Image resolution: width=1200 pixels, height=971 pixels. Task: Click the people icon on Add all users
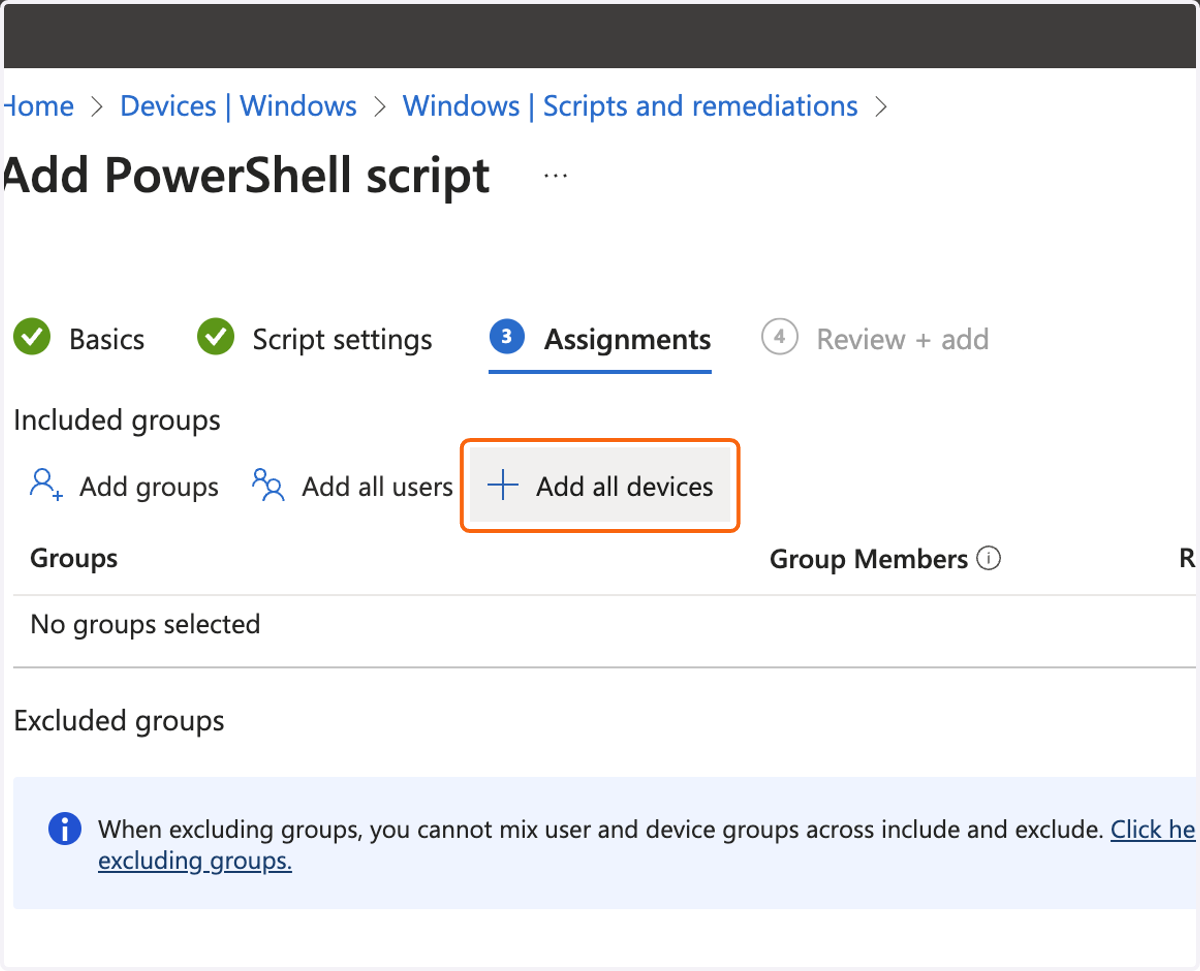pyautogui.click(x=268, y=485)
